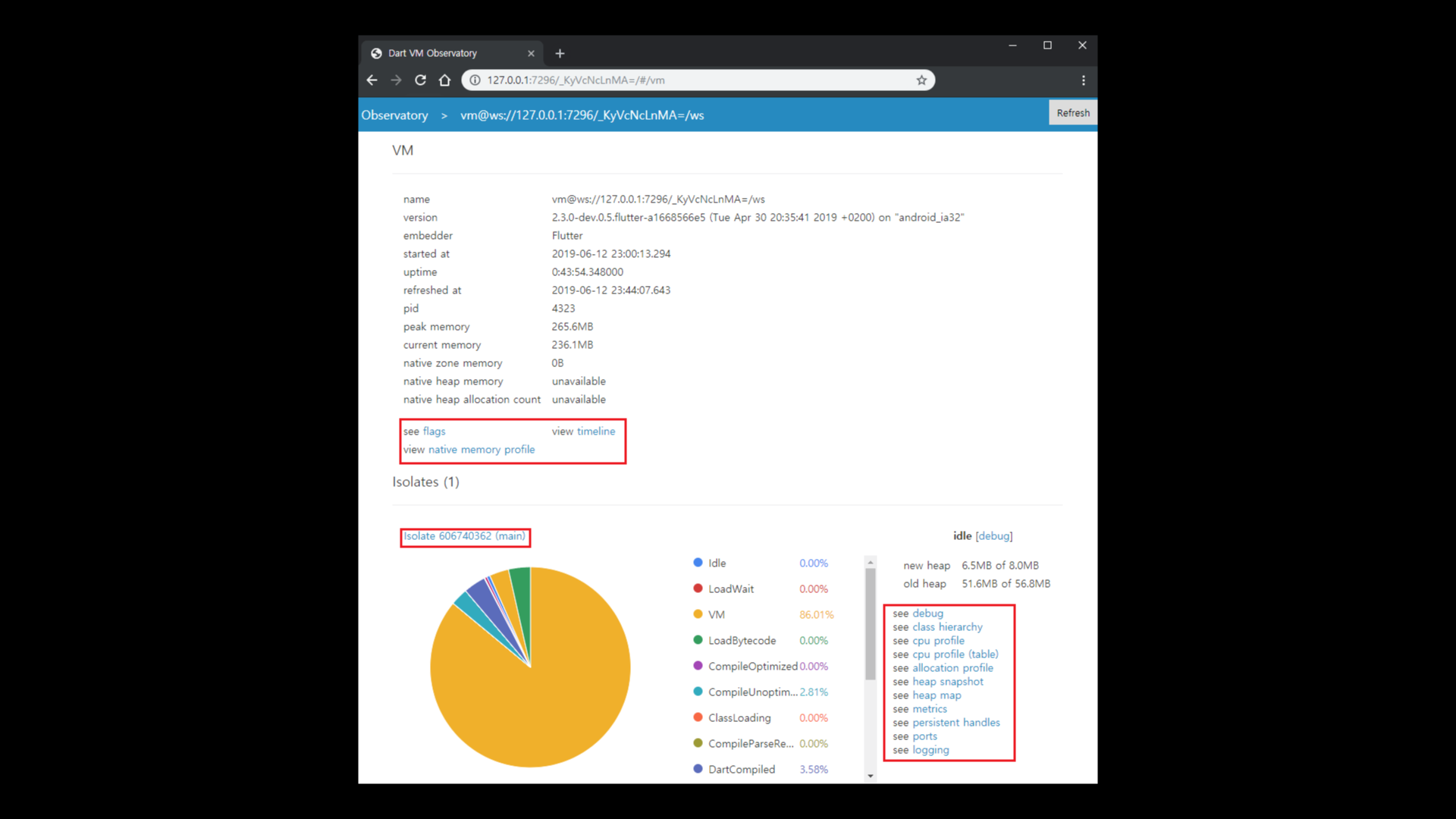Viewport: 1456px width, 819px height.
Task: Open the timeline link
Action: [595, 431]
